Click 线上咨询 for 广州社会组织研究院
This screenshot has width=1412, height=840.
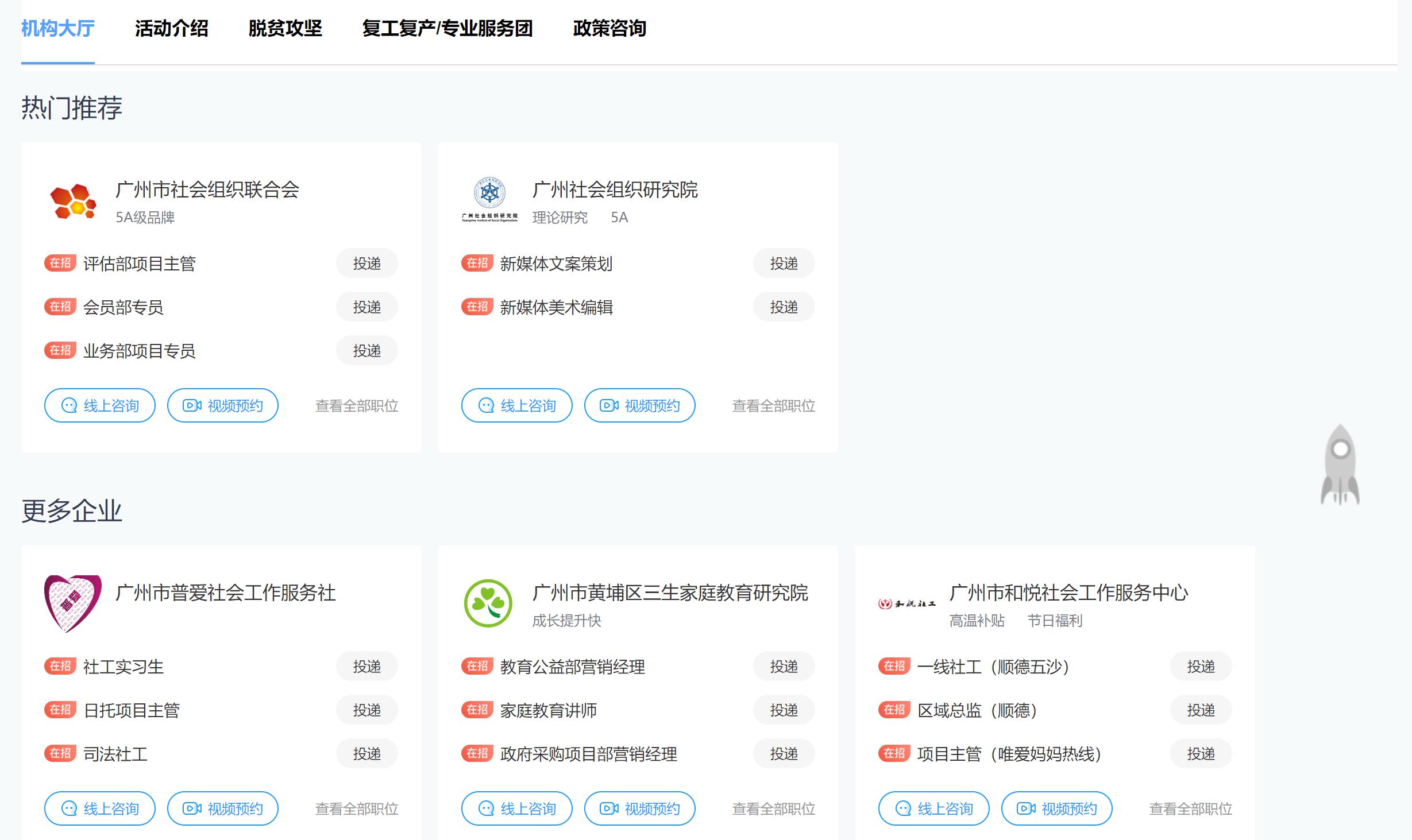point(517,406)
